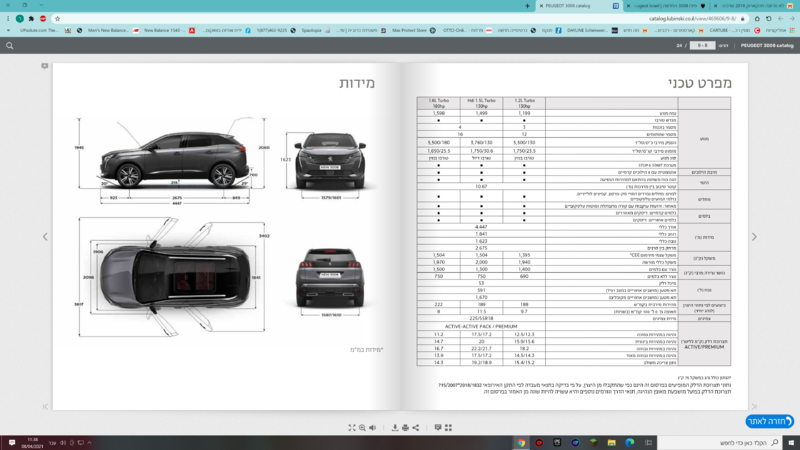800x450 pixels.
Task: Click the blue 'חזרה לאתר' button
Action: 769,421
